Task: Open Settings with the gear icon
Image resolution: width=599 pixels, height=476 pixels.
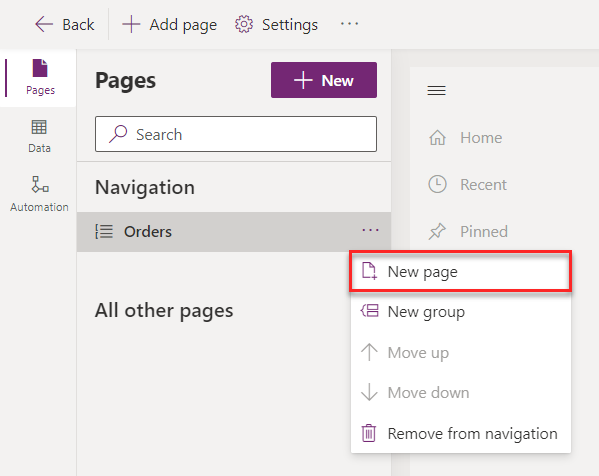Action: [x=276, y=25]
